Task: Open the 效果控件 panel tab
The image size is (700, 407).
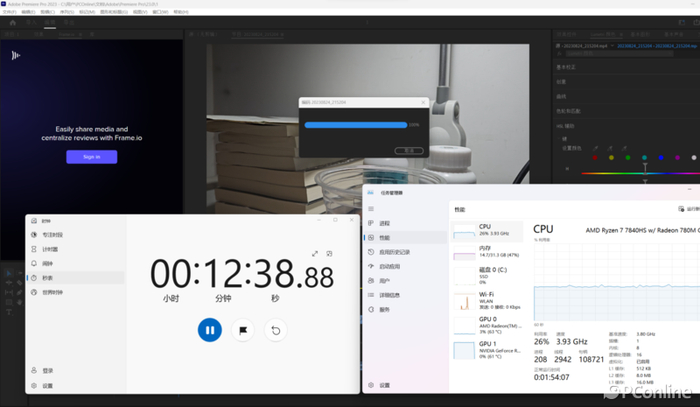Action: point(567,34)
